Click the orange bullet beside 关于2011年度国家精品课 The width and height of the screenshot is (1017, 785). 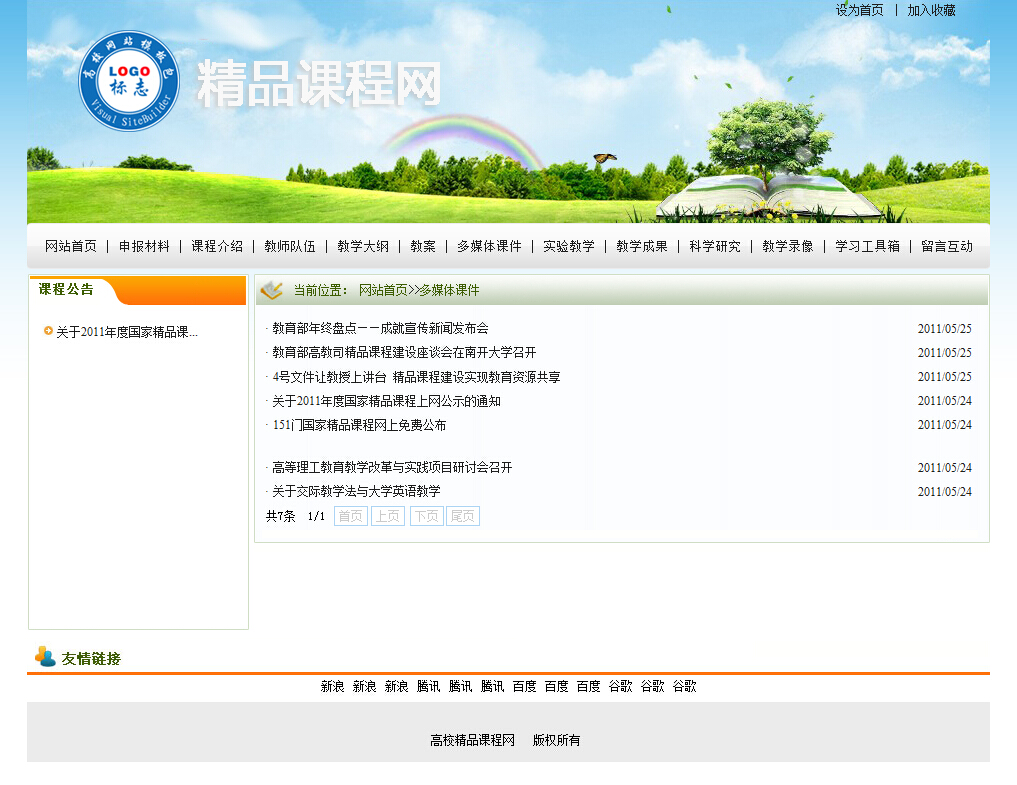click(x=48, y=331)
